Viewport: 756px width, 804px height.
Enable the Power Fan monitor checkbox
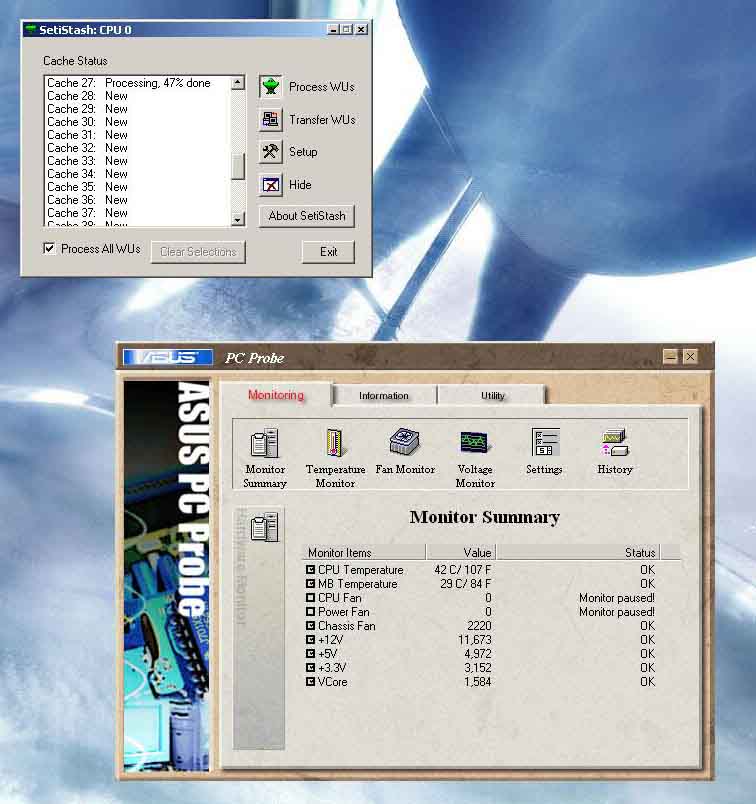(x=310, y=612)
